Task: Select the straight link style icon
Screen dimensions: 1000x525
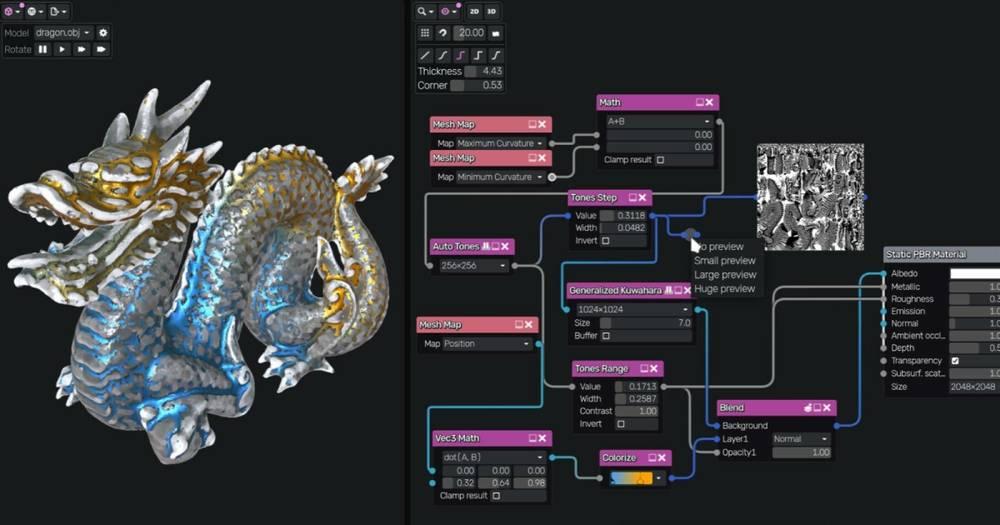Action: click(425, 55)
